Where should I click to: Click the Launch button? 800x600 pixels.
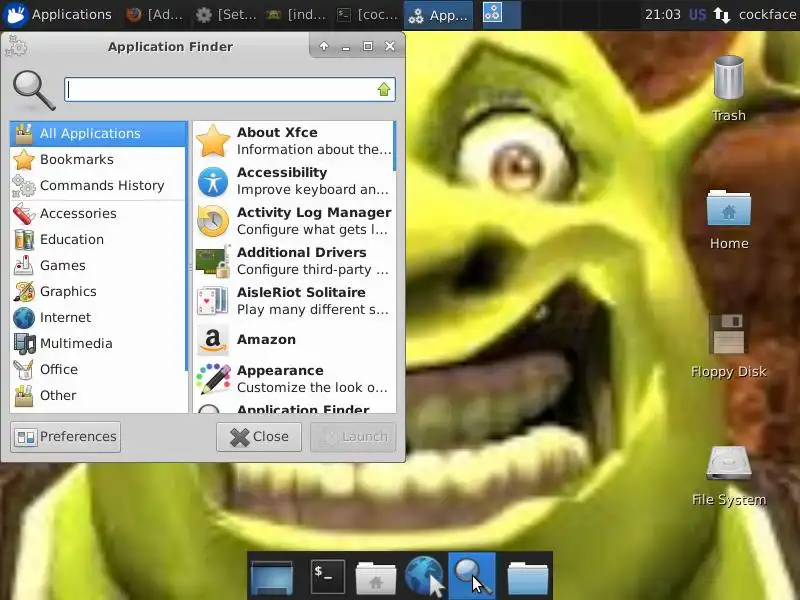pyautogui.click(x=353, y=437)
